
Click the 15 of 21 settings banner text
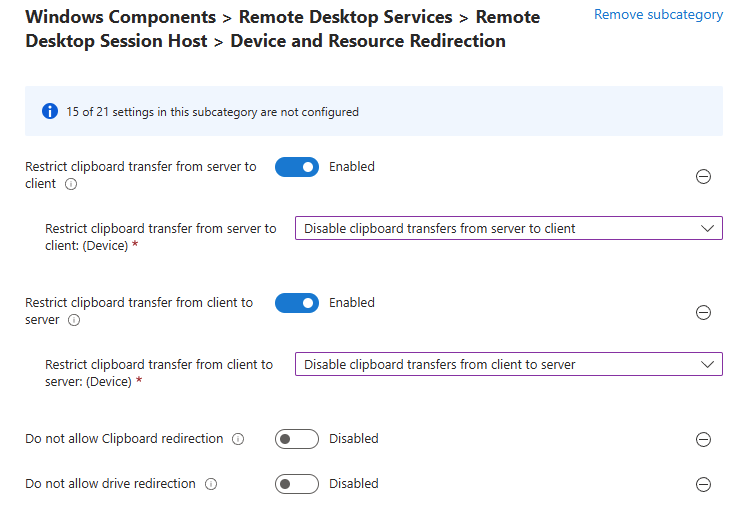(x=212, y=112)
